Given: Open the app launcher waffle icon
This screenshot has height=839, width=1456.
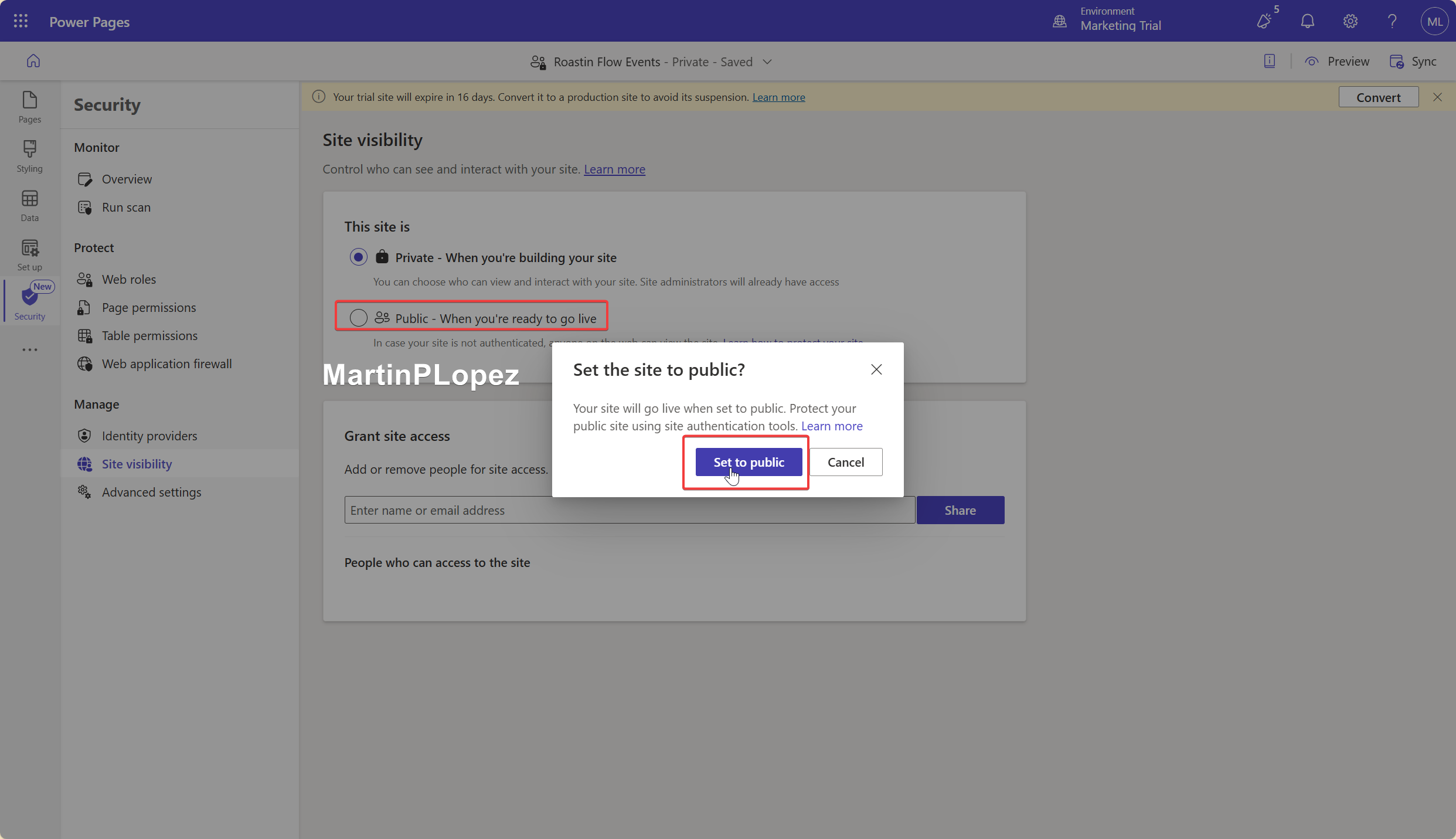Looking at the screenshot, I should coord(21,21).
